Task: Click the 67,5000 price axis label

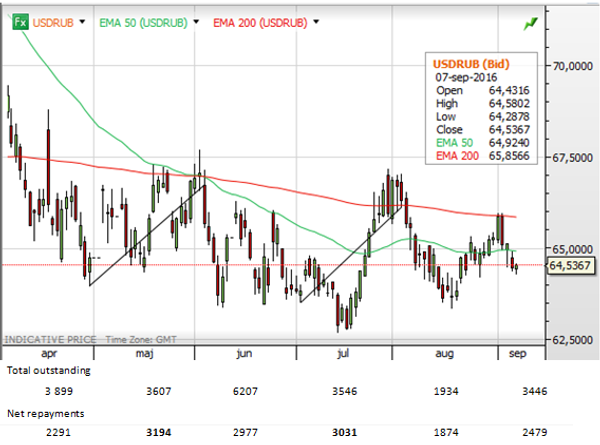Action: pyautogui.click(x=572, y=158)
